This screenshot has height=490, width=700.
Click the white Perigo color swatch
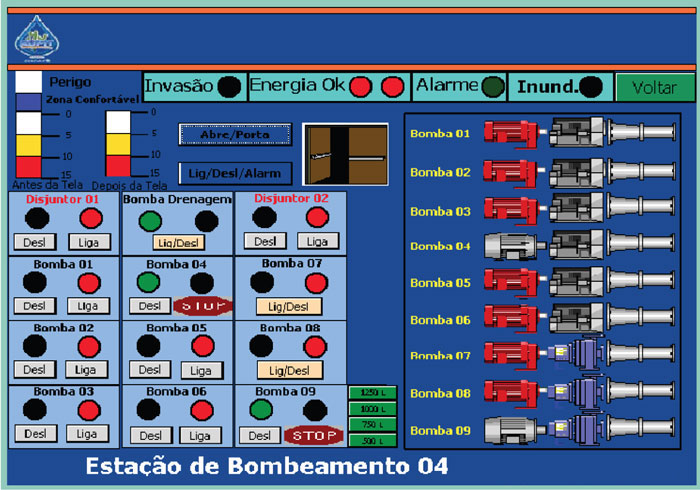pyautogui.click(x=28, y=82)
